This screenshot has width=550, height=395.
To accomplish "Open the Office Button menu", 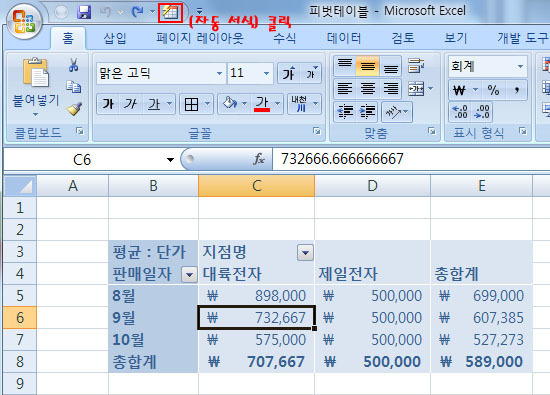I will 24,22.
